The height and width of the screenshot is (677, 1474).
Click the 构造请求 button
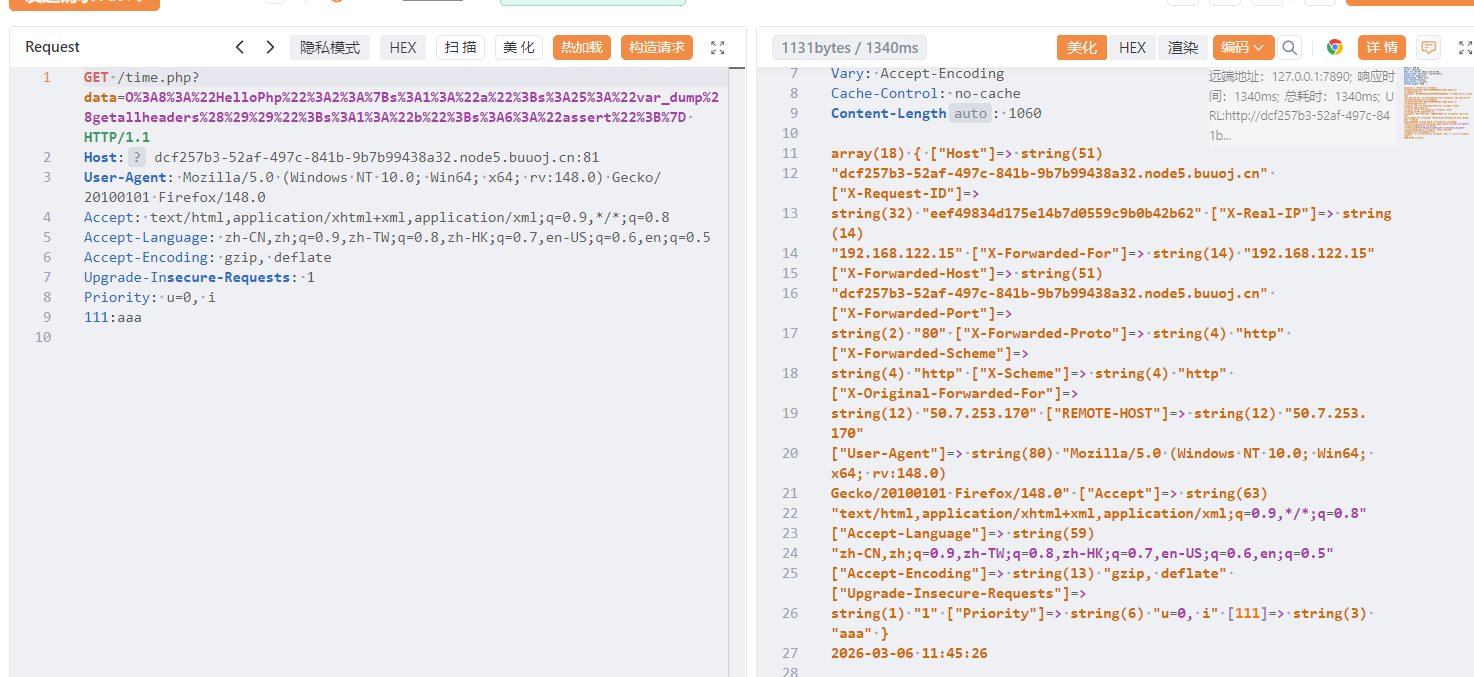click(x=657, y=47)
